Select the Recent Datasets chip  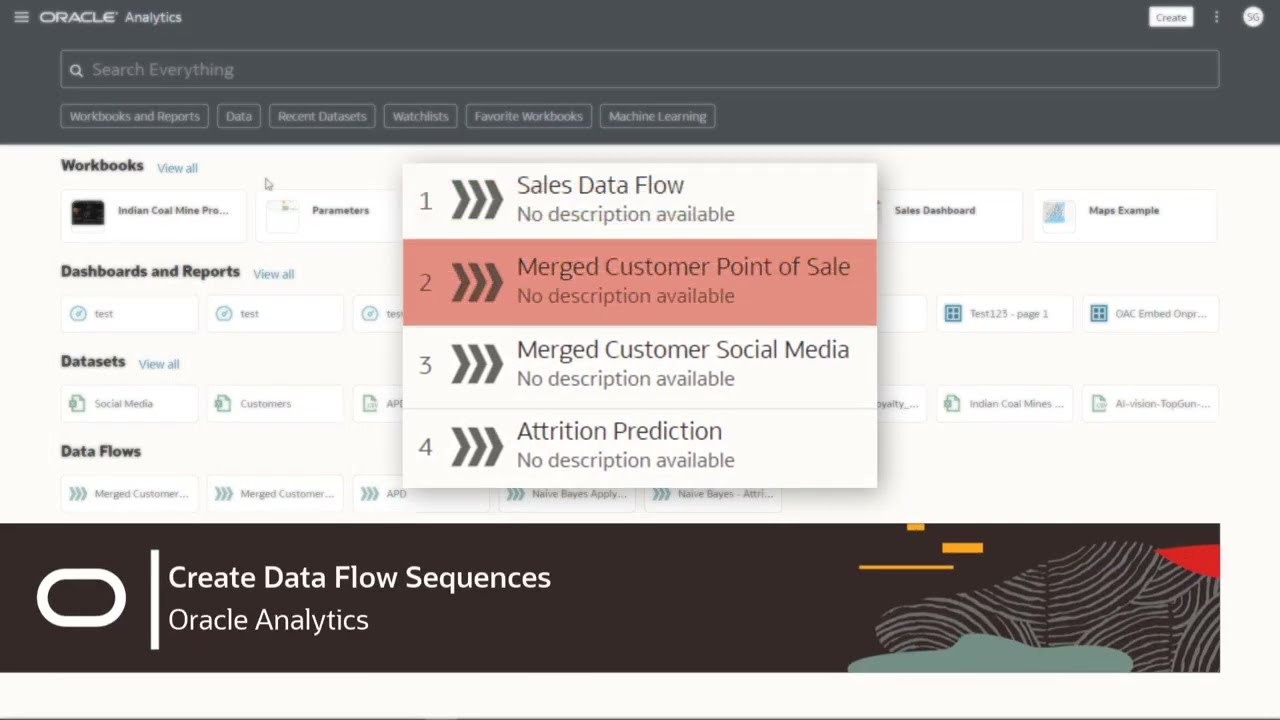(x=322, y=116)
